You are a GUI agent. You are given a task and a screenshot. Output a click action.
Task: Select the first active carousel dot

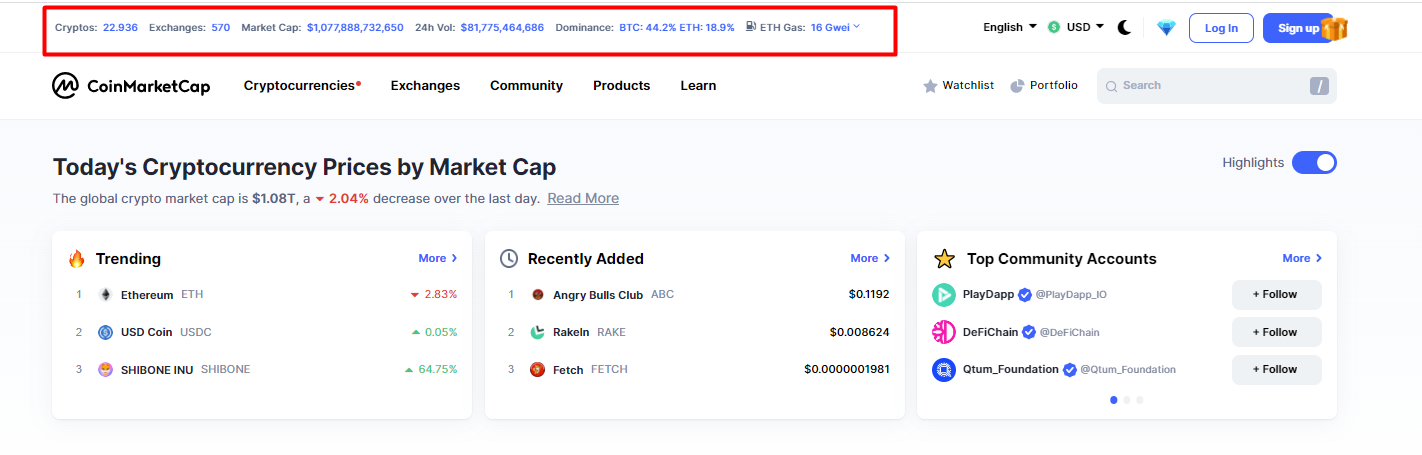coord(1114,400)
